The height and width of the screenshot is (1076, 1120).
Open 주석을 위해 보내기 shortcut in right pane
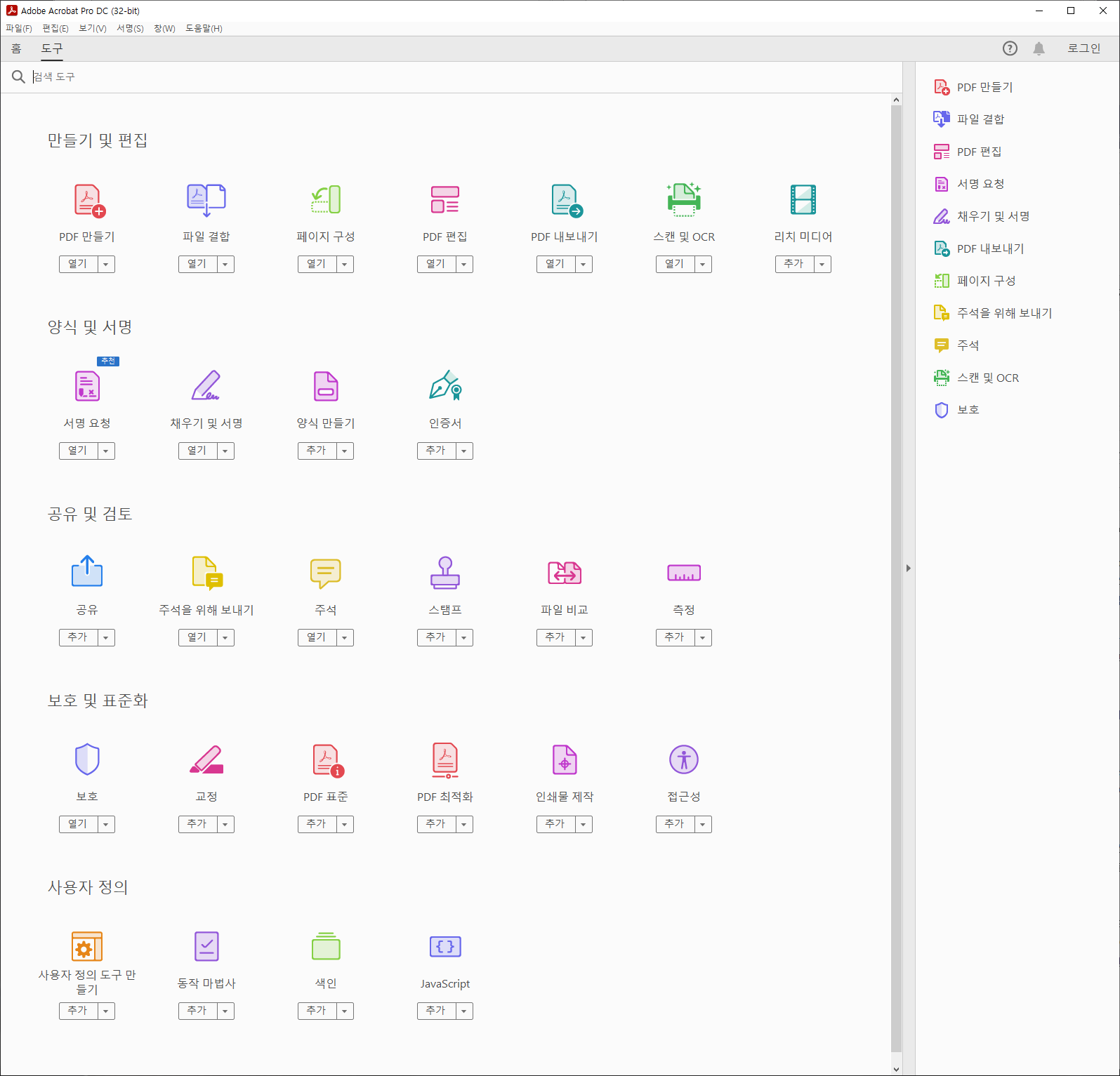[993, 313]
